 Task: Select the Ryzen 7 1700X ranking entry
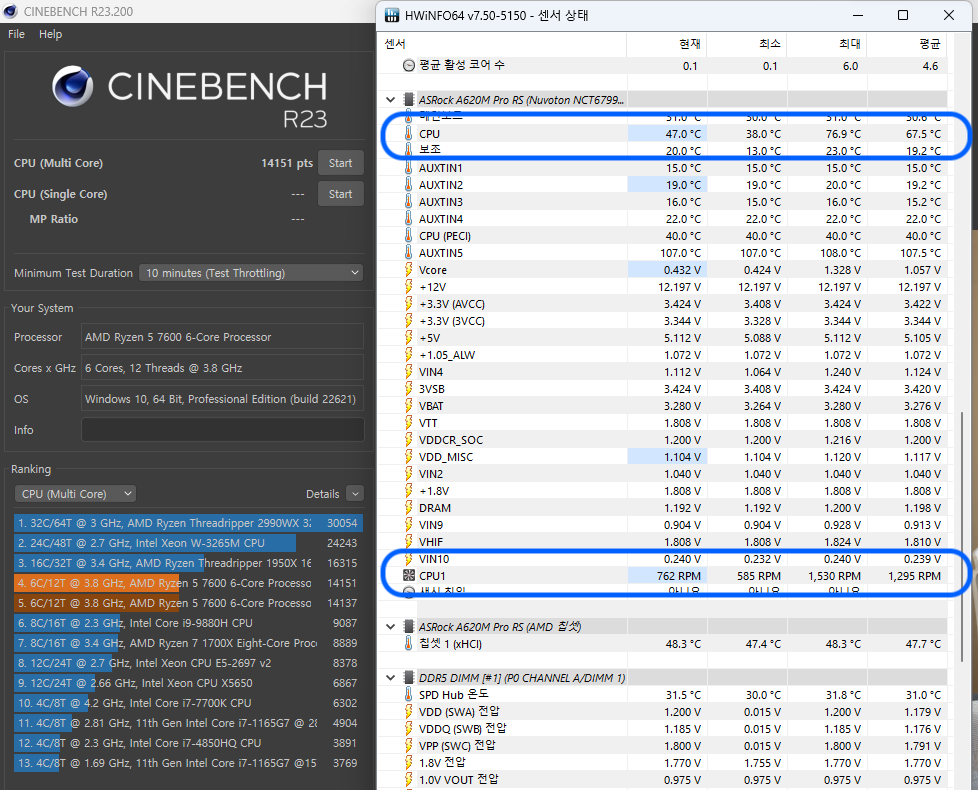(188, 643)
